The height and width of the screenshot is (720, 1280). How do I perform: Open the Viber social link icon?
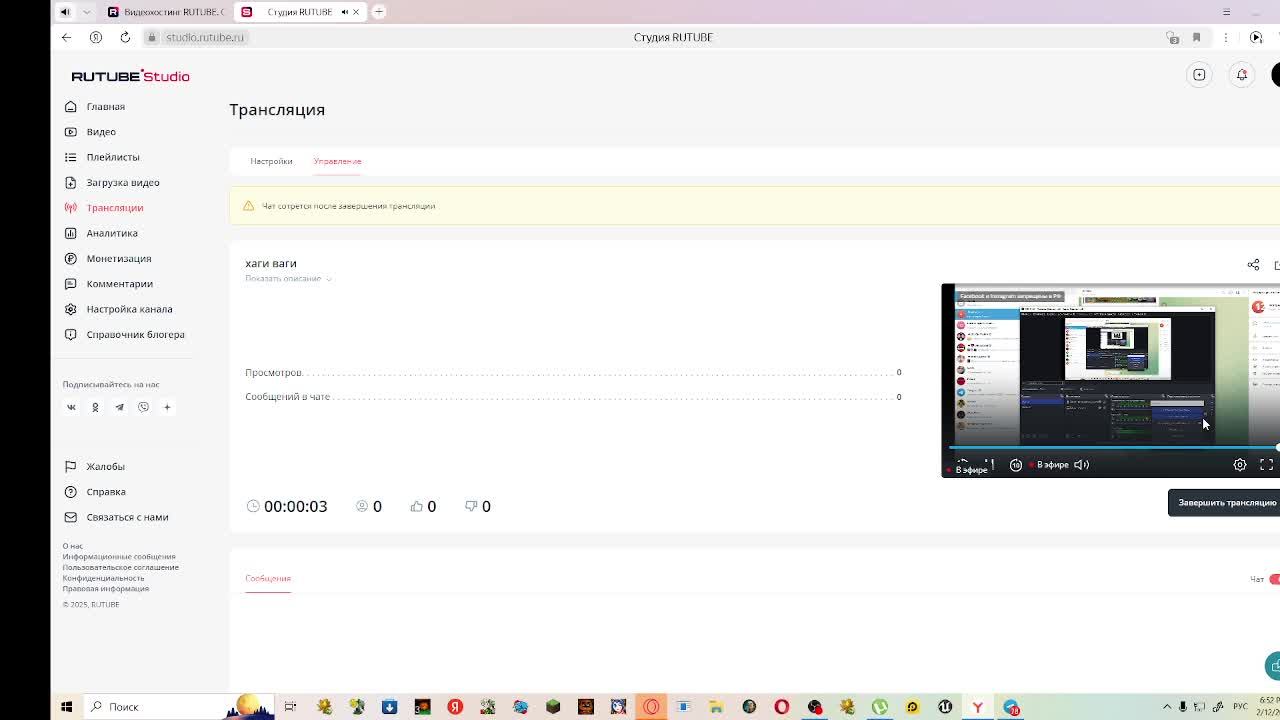tap(143, 407)
